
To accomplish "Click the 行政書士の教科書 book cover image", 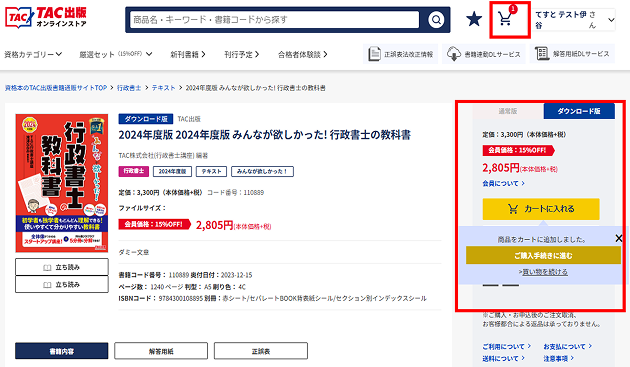I will tap(62, 183).
